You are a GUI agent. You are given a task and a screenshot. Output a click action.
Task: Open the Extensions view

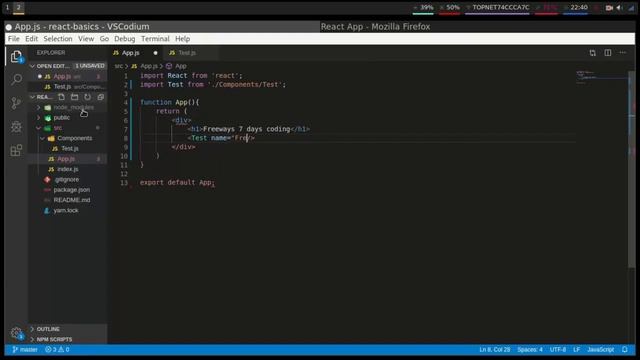click(16, 150)
